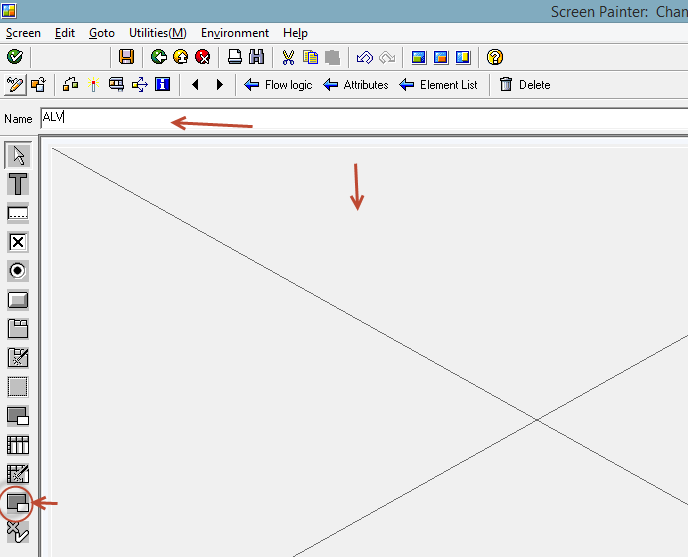Viewport: 688px width, 557px height.
Task: Click the Element List button
Action: (438, 85)
